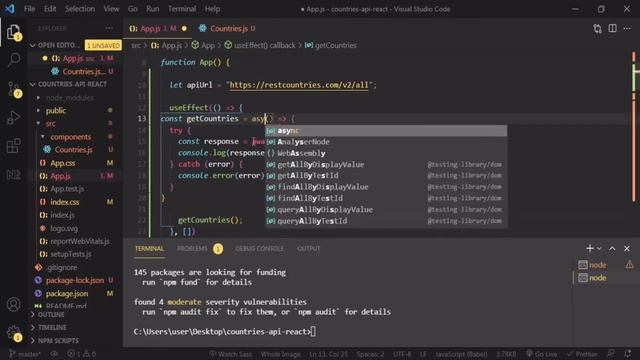Open package.json in the file tree
This screenshot has height=360, width=640.
pyautogui.click(x=67, y=293)
